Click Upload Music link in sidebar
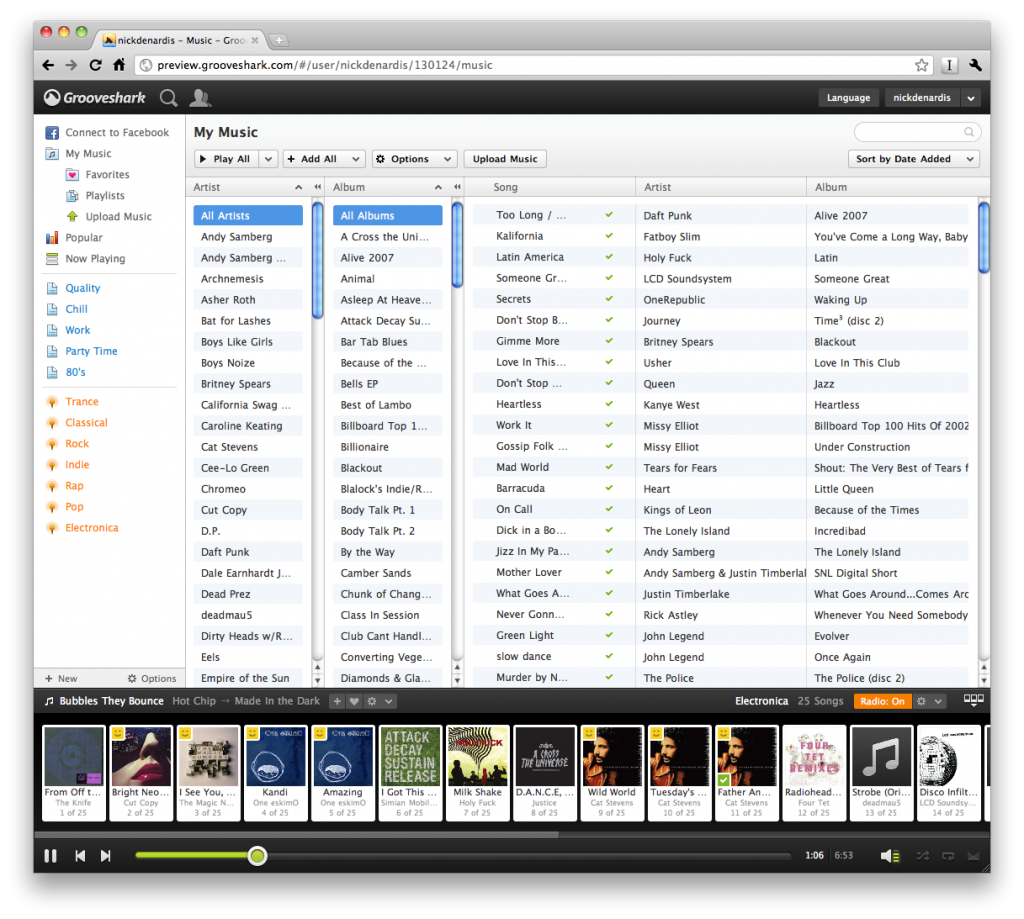1024x919 pixels. [118, 217]
